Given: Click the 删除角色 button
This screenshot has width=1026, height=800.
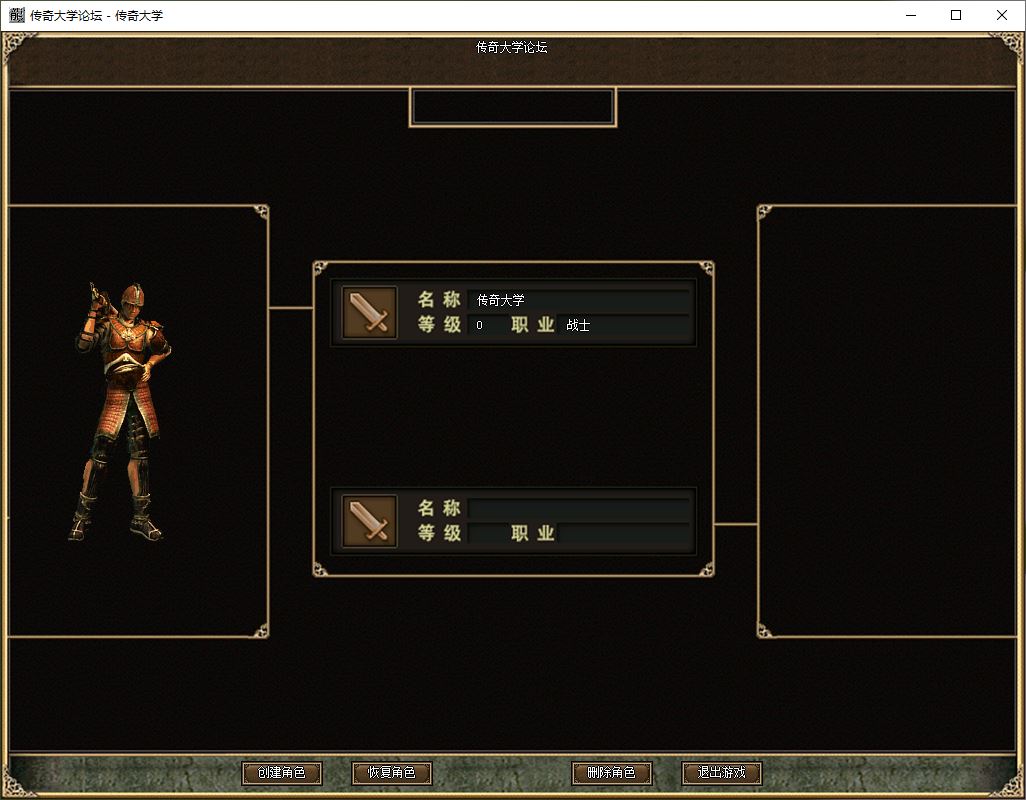Looking at the screenshot, I should (x=612, y=773).
